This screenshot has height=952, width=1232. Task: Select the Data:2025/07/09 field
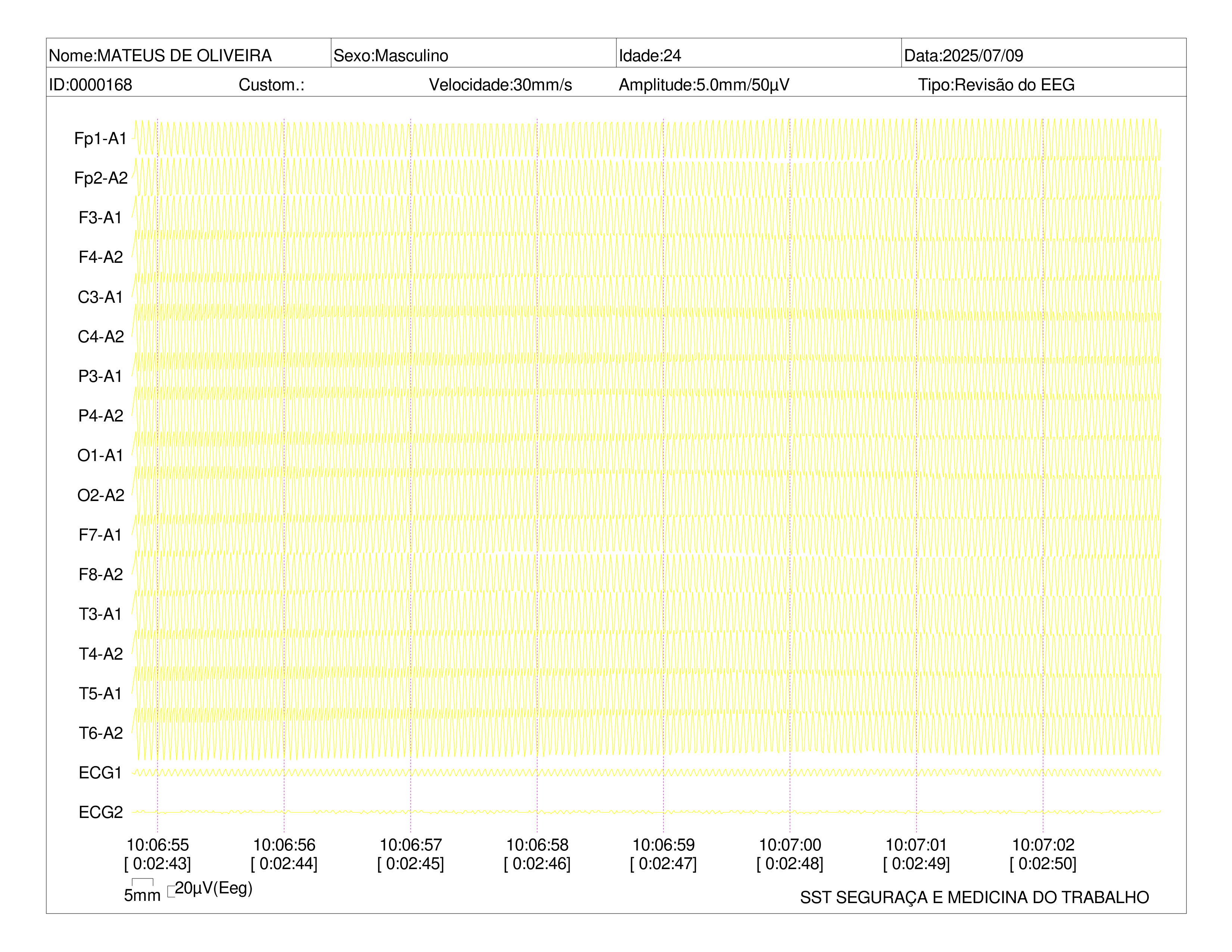[x=1043, y=53]
